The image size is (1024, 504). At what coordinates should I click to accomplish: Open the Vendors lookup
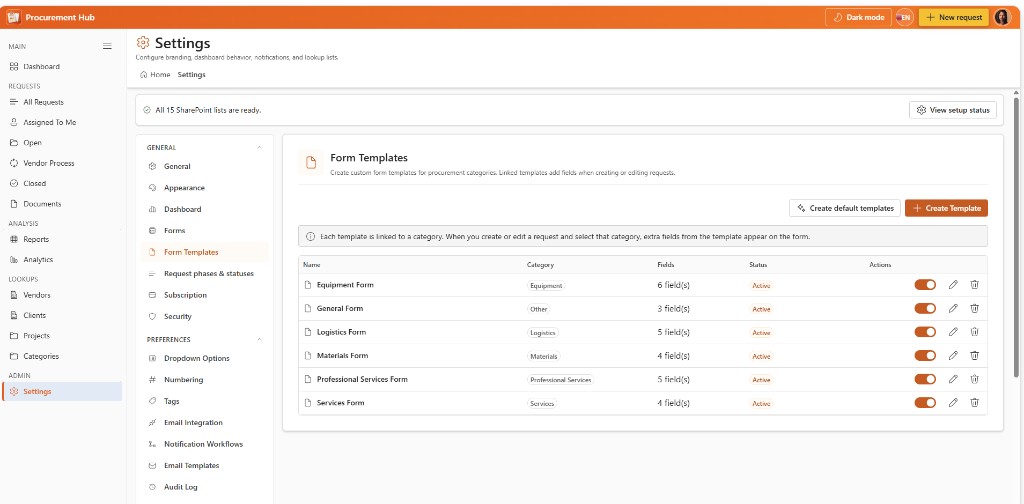(61, 295)
